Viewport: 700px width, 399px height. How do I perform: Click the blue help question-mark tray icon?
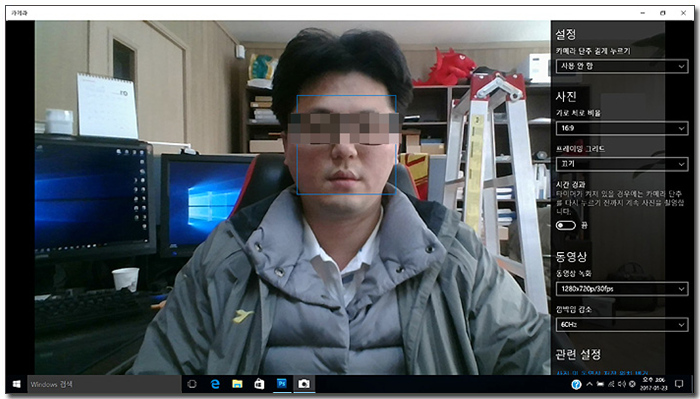[576, 384]
